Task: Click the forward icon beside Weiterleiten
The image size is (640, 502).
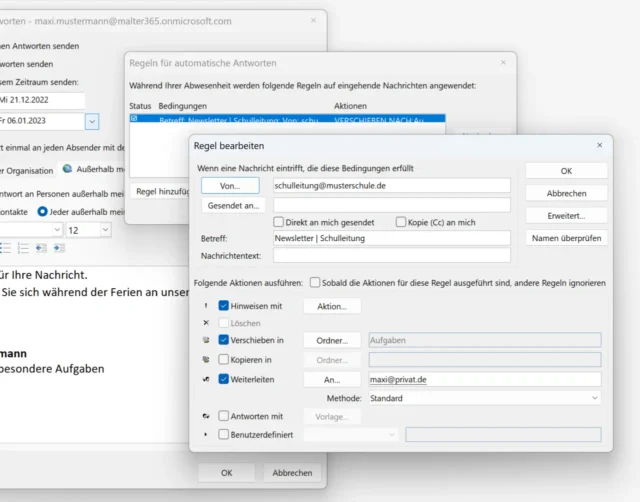Action: tap(206, 379)
